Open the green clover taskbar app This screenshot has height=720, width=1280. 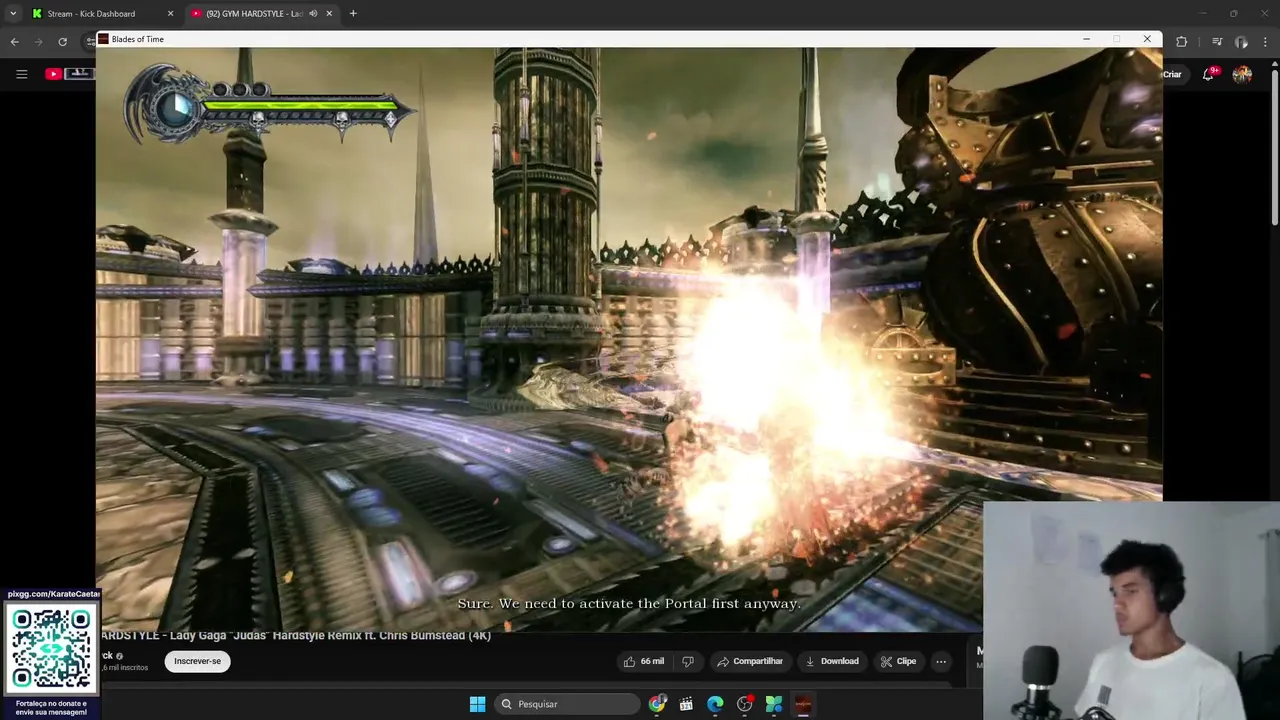774,704
